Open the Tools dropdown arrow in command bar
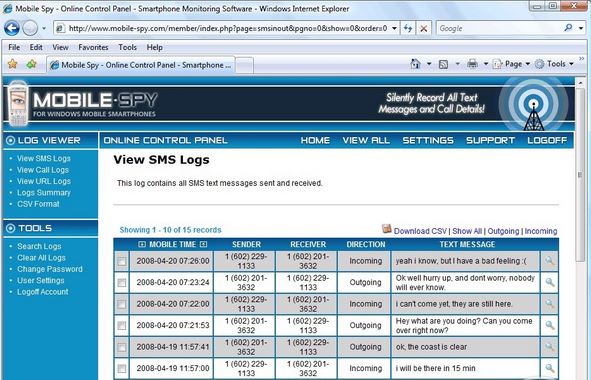Image resolution: width=591 pixels, height=380 pixels. point(571,64)
